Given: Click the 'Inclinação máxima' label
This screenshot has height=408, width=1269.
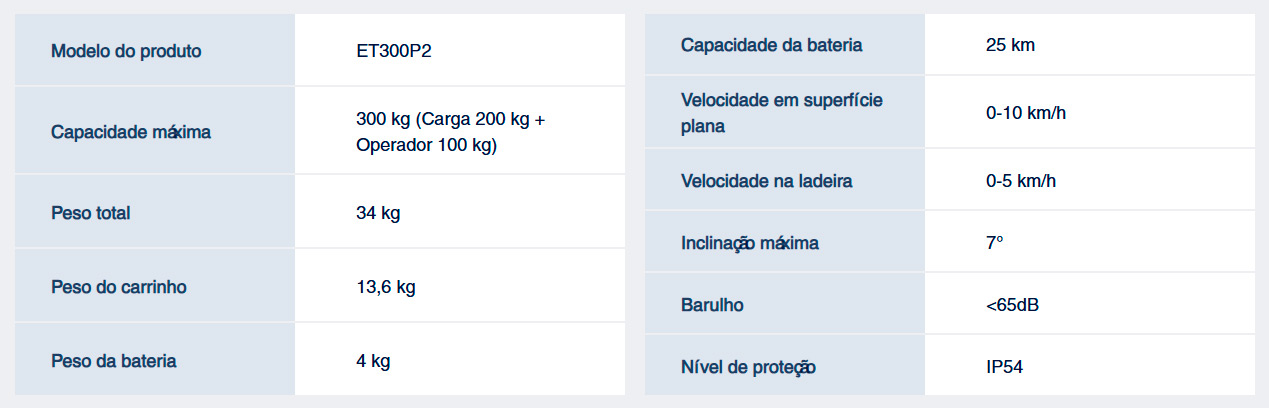Looking at the screenshot, I should click(x=750, y=243).
